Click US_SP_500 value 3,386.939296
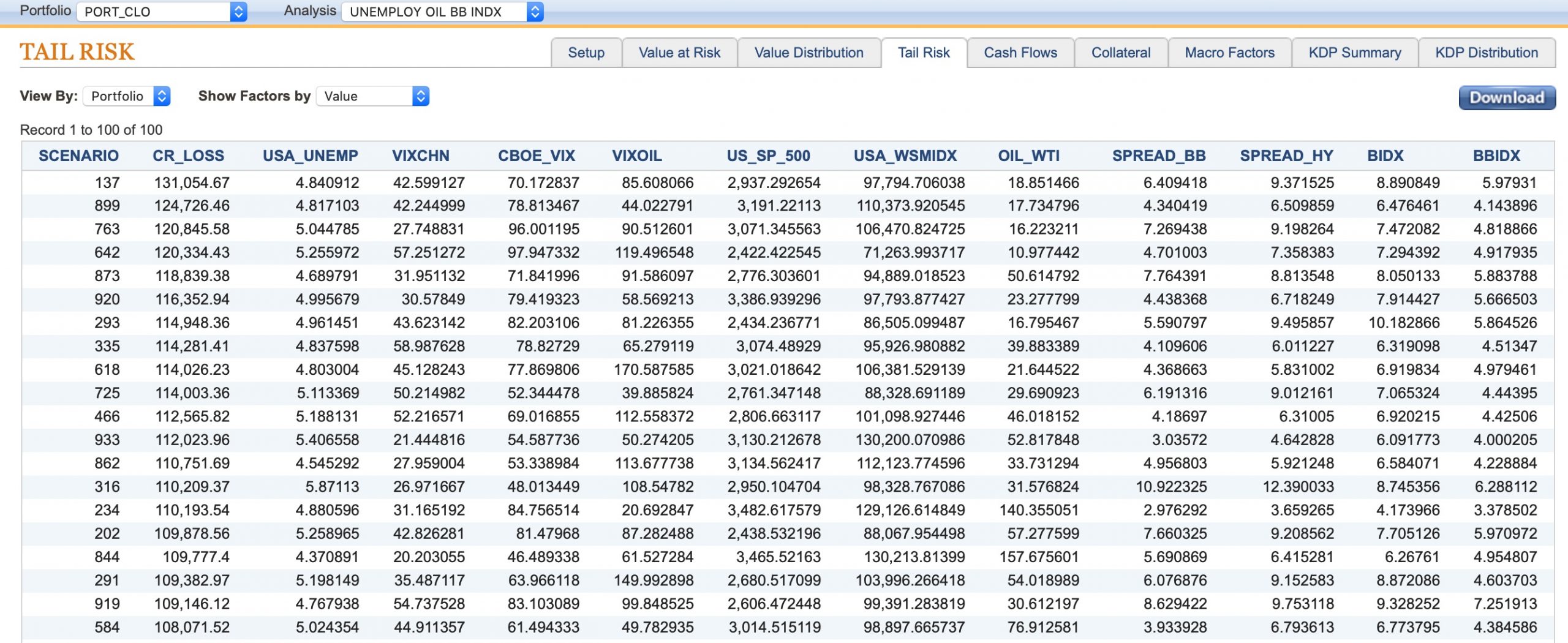The width and height of the screenshot is (1568, 643). coord(774,299)
